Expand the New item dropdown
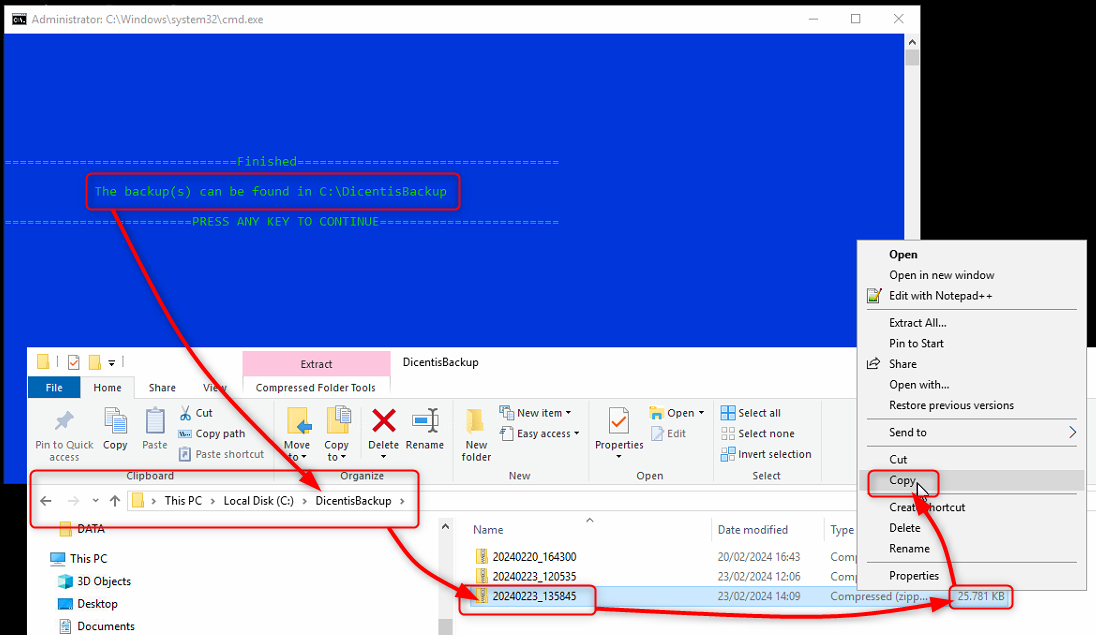This screenshot has height=635, width=1096. pyautogui.click(x=568, y=413)
